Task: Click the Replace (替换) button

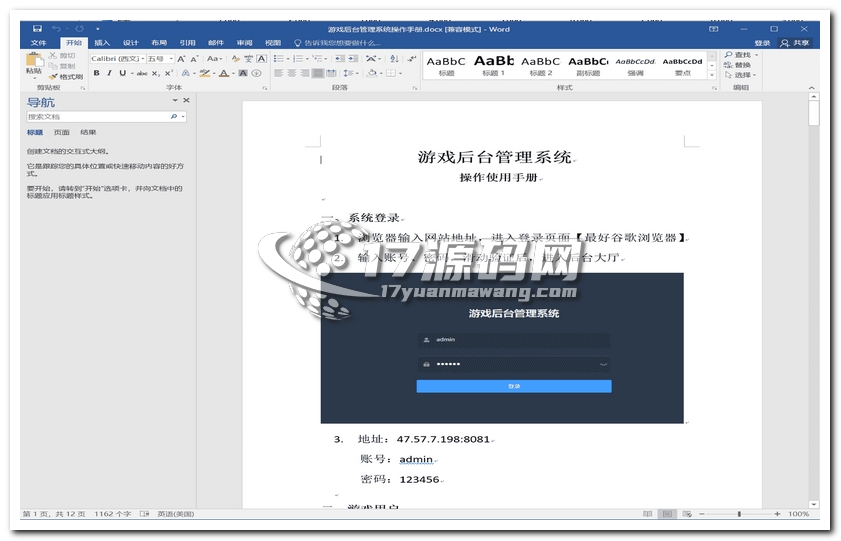Action: [737, 65]
